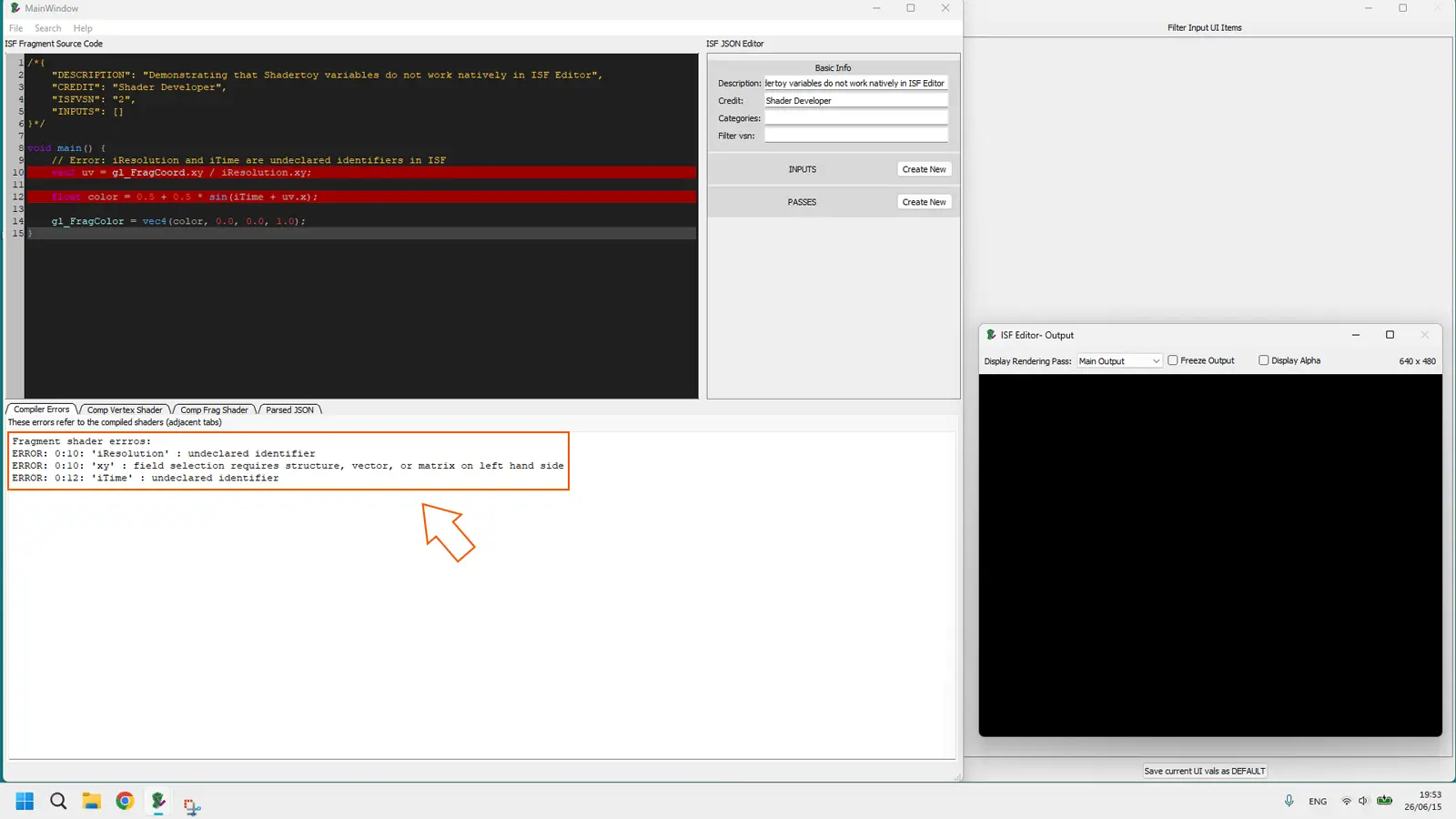Viewport: 1456px width, 819px height.
Task: Open the File menu
Action: [x=15, y=28]
